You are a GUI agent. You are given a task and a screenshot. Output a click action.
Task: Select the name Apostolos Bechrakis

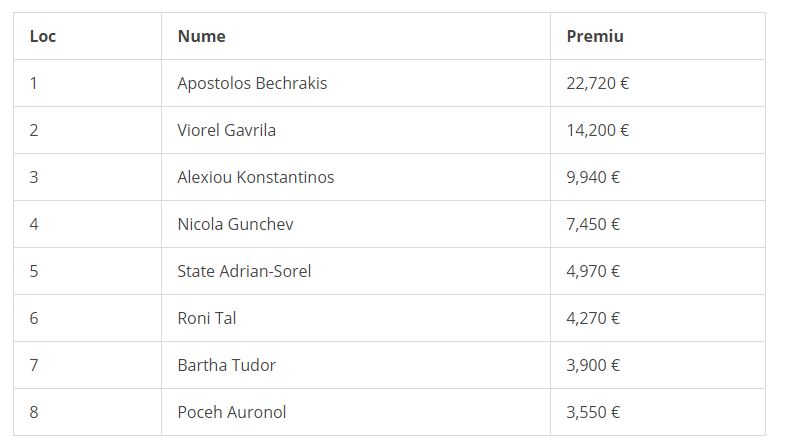(252, 83)
